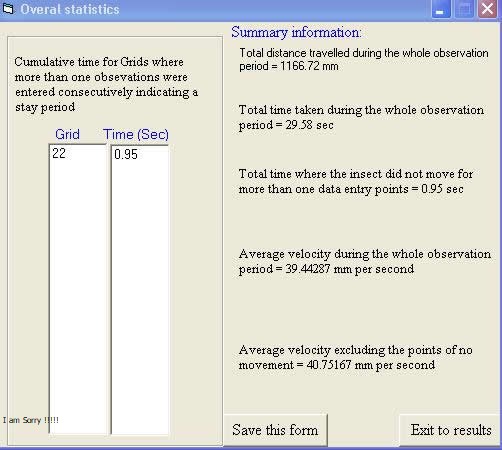The image size is (502, 450).
Task: Click the Summary information heading
Action: pyautogui.click(x=296, y=32)
